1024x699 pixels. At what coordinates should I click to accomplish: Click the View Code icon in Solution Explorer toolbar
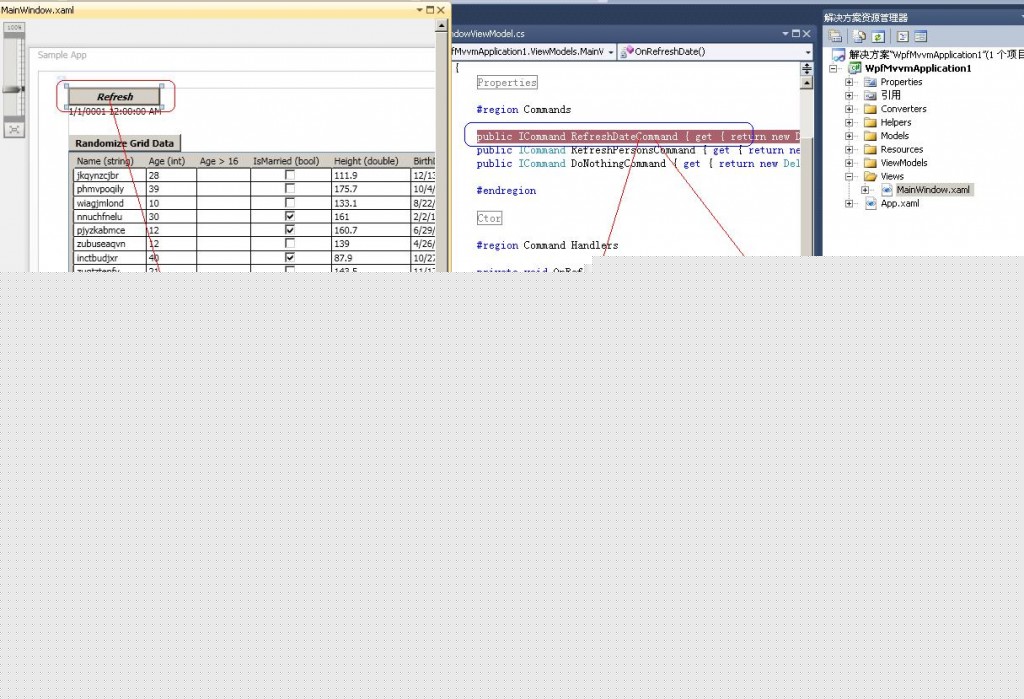902,36
